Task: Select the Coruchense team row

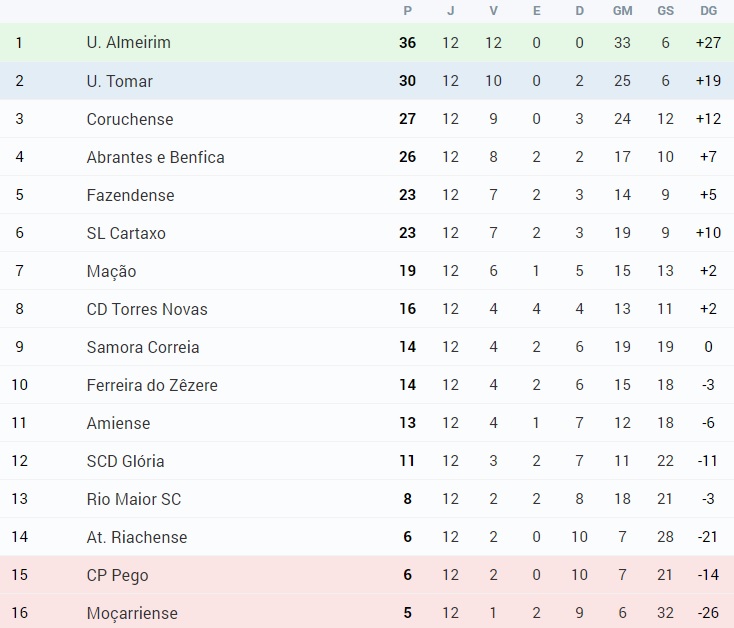Action: point(367,119)
